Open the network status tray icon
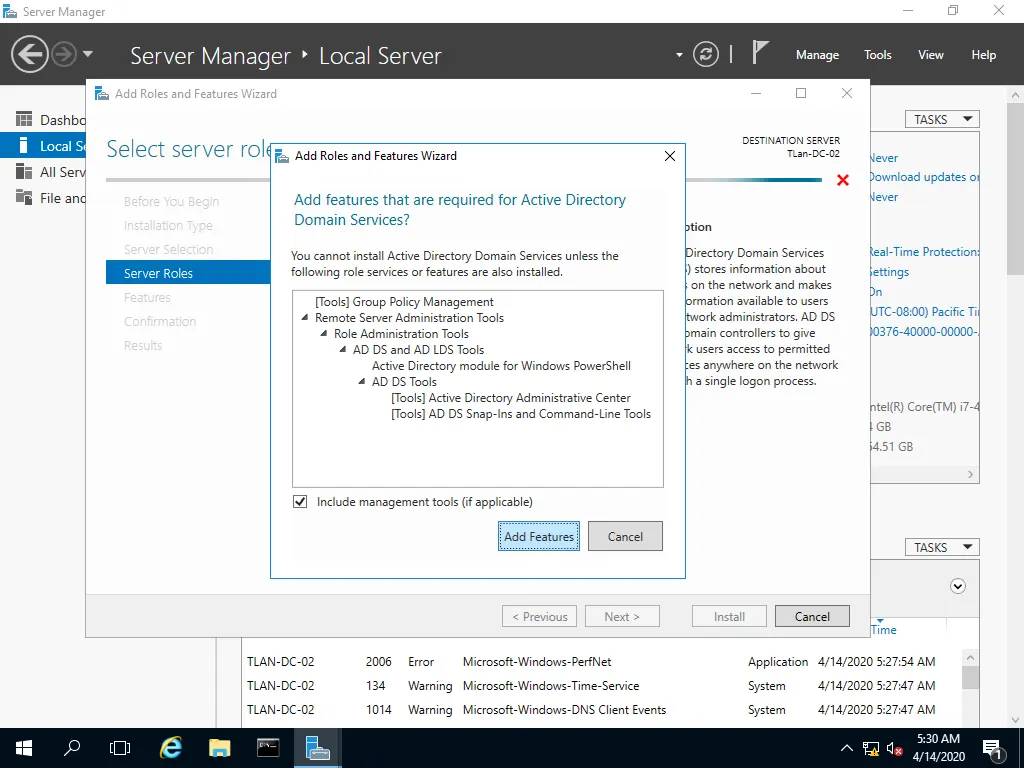 (x=871, y=749)
